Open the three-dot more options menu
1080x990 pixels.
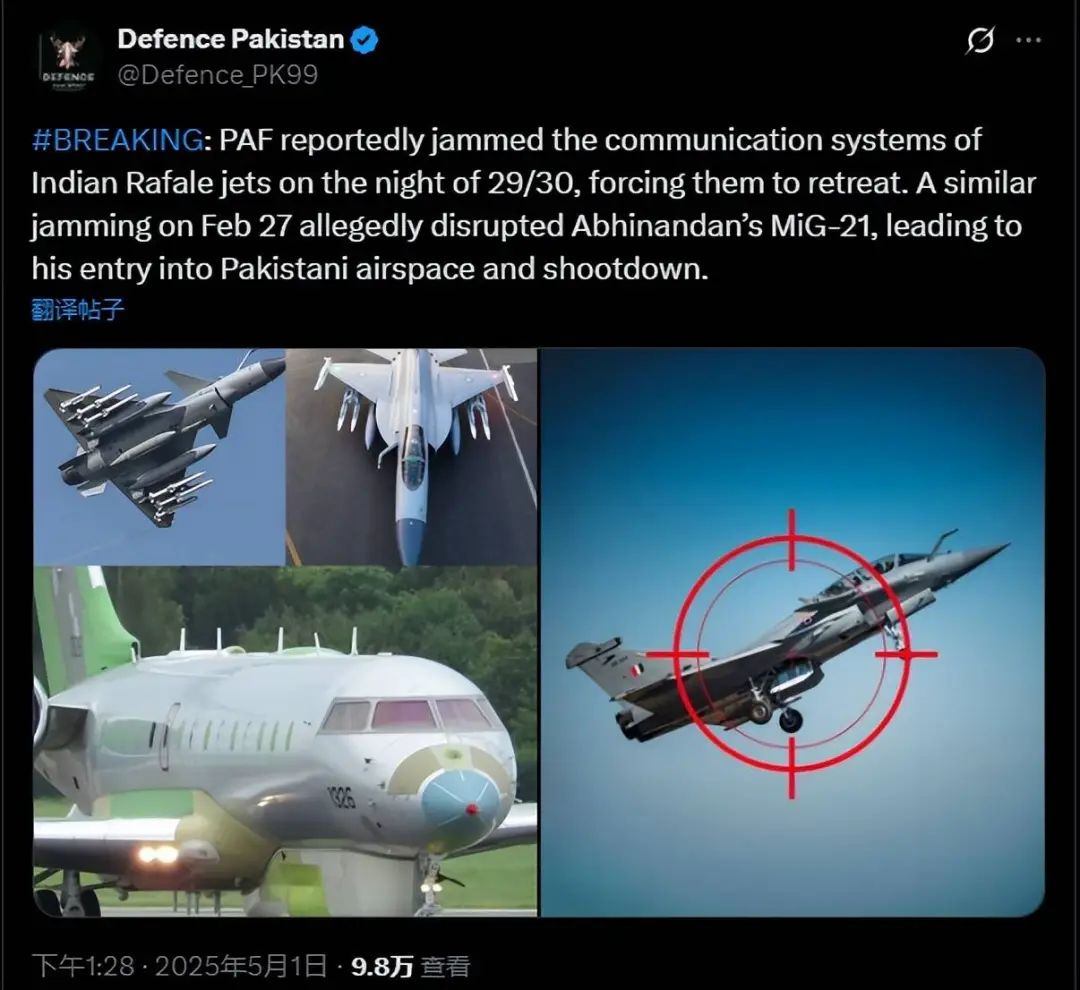[x=1028, y=40]
